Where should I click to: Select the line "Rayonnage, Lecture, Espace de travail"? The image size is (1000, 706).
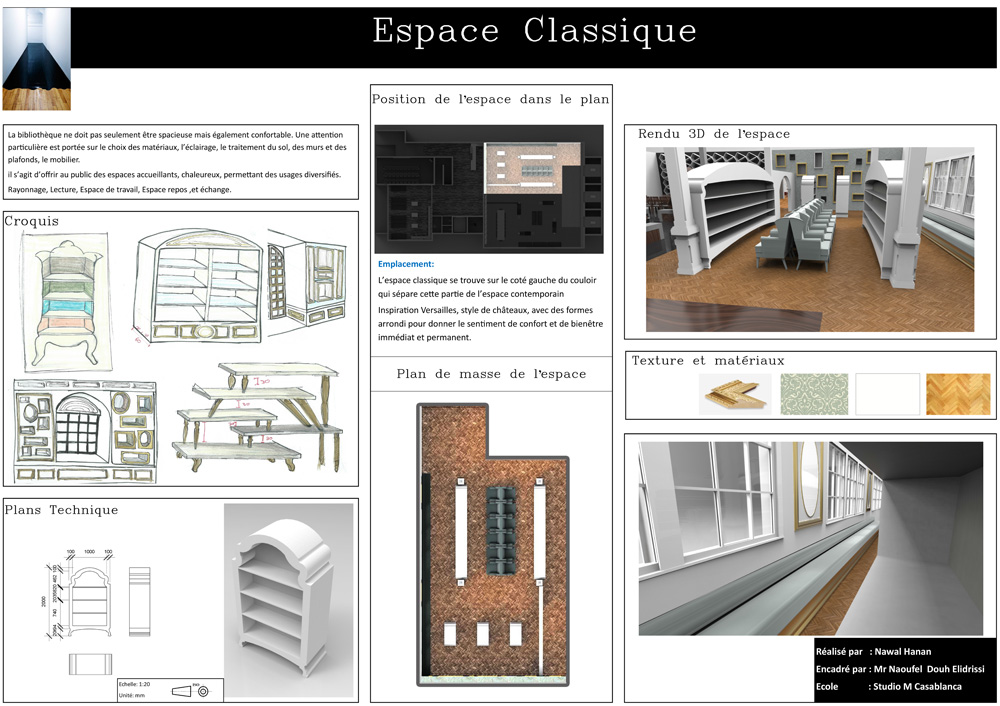point(119,189)
